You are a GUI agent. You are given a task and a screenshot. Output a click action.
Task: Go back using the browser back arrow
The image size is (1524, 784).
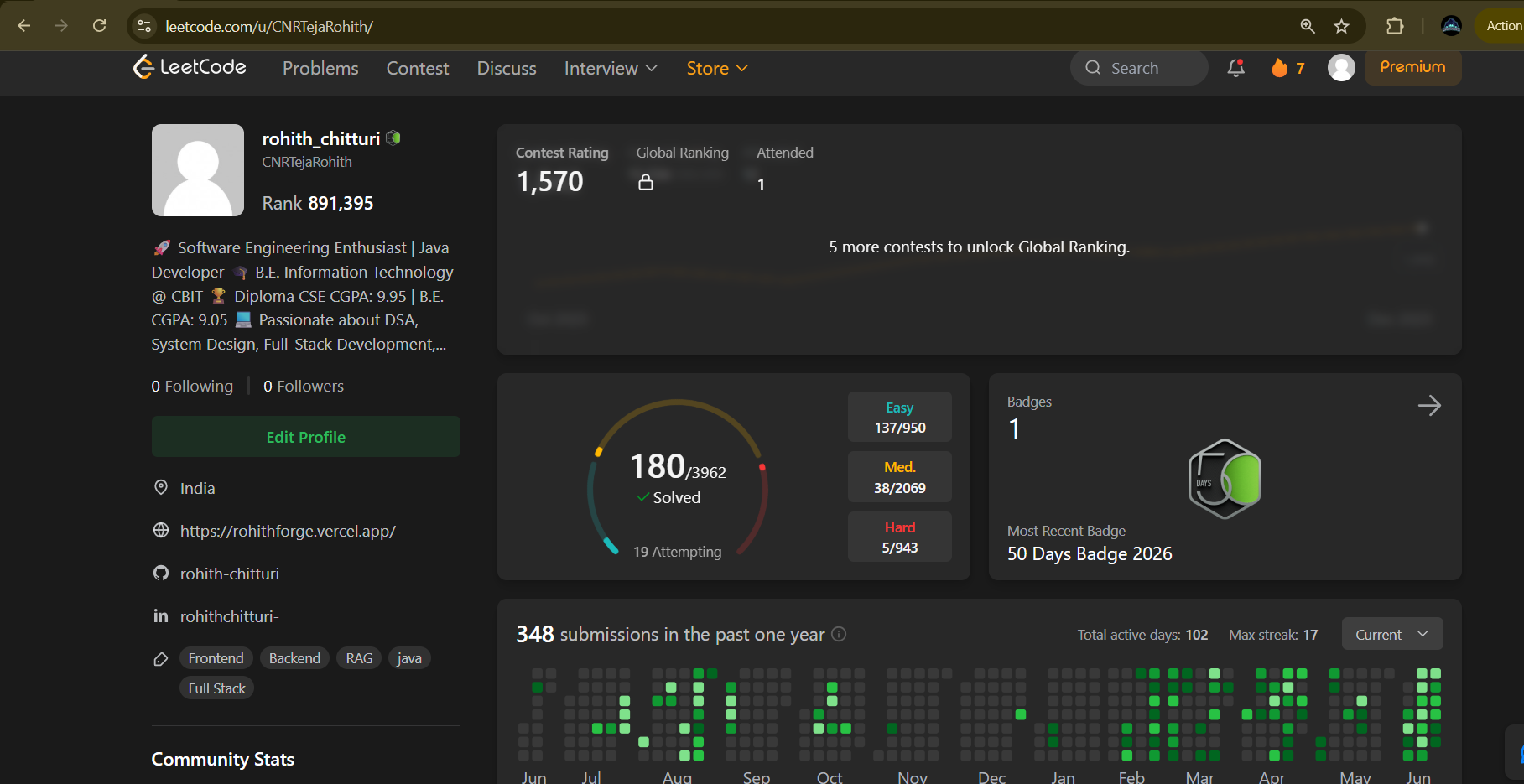[24, 26]
